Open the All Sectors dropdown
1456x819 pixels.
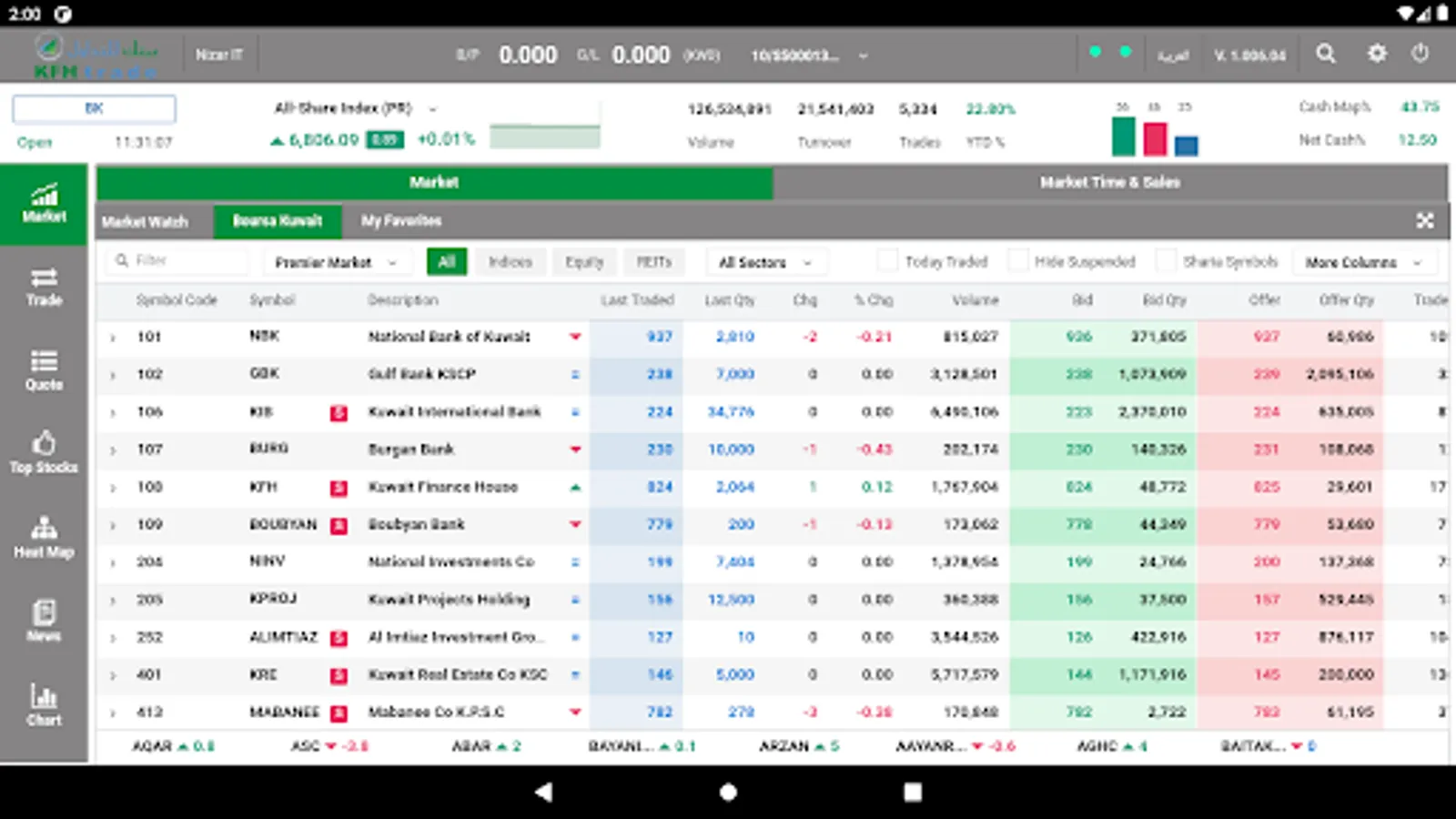point(766,262)
